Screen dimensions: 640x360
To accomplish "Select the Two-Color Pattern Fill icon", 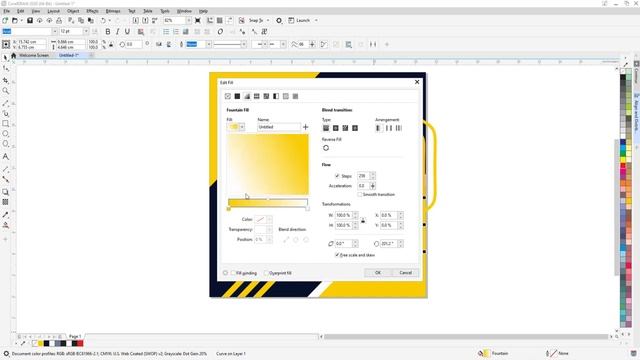I will pyautogui.click(x=276, y=96).
